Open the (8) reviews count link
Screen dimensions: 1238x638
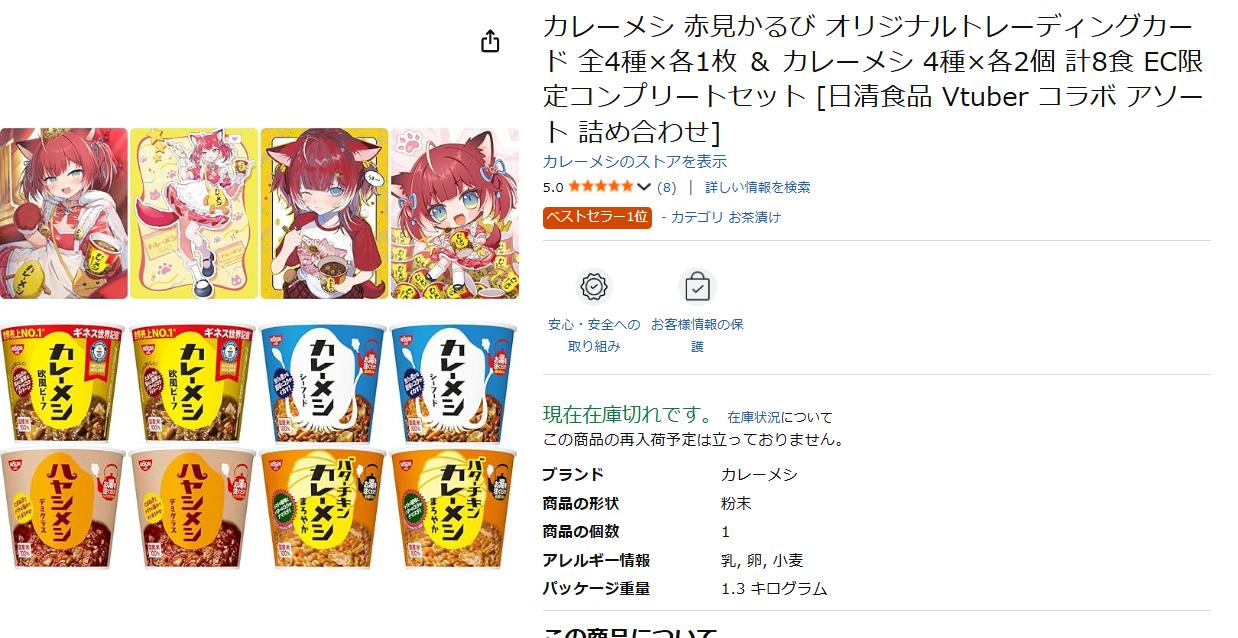click(x=667, y=187)
